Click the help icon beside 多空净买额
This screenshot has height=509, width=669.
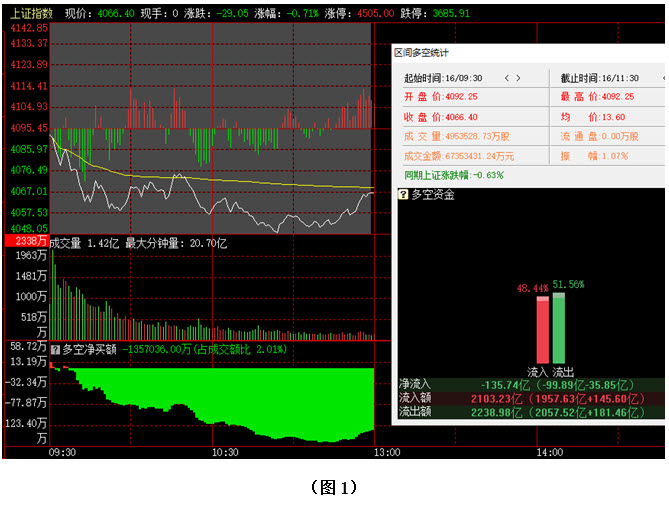(x=56, y=350)
